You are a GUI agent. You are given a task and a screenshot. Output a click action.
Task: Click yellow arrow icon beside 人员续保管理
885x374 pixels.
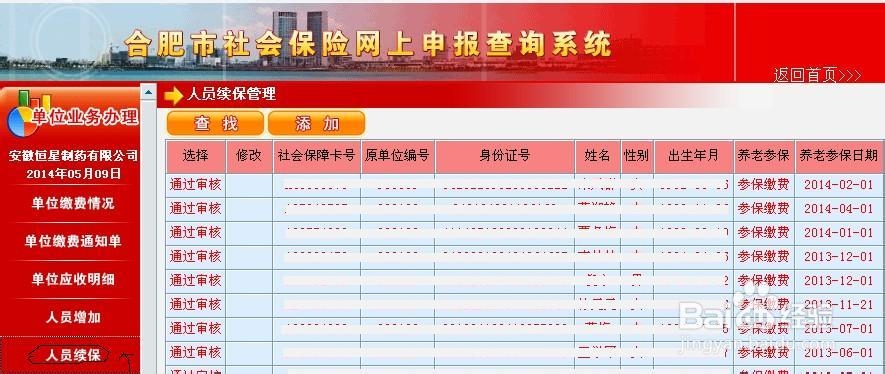tap(174, 96)
